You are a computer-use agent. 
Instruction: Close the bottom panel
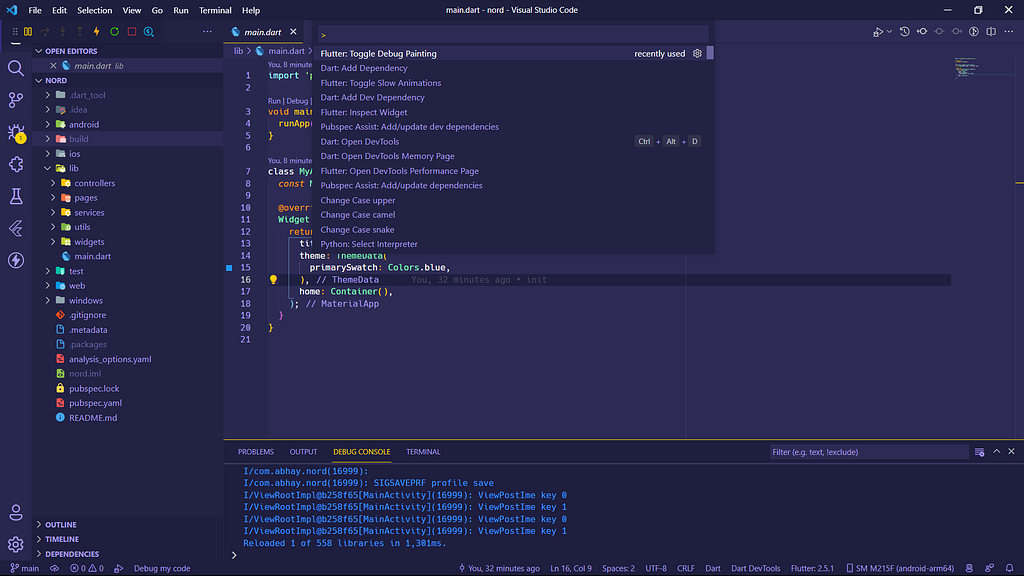[1012, 451]
